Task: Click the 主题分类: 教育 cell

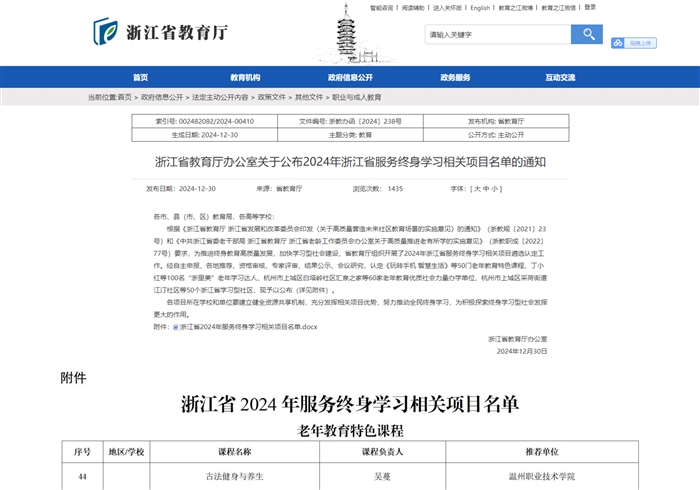Action: pos(350,135)
